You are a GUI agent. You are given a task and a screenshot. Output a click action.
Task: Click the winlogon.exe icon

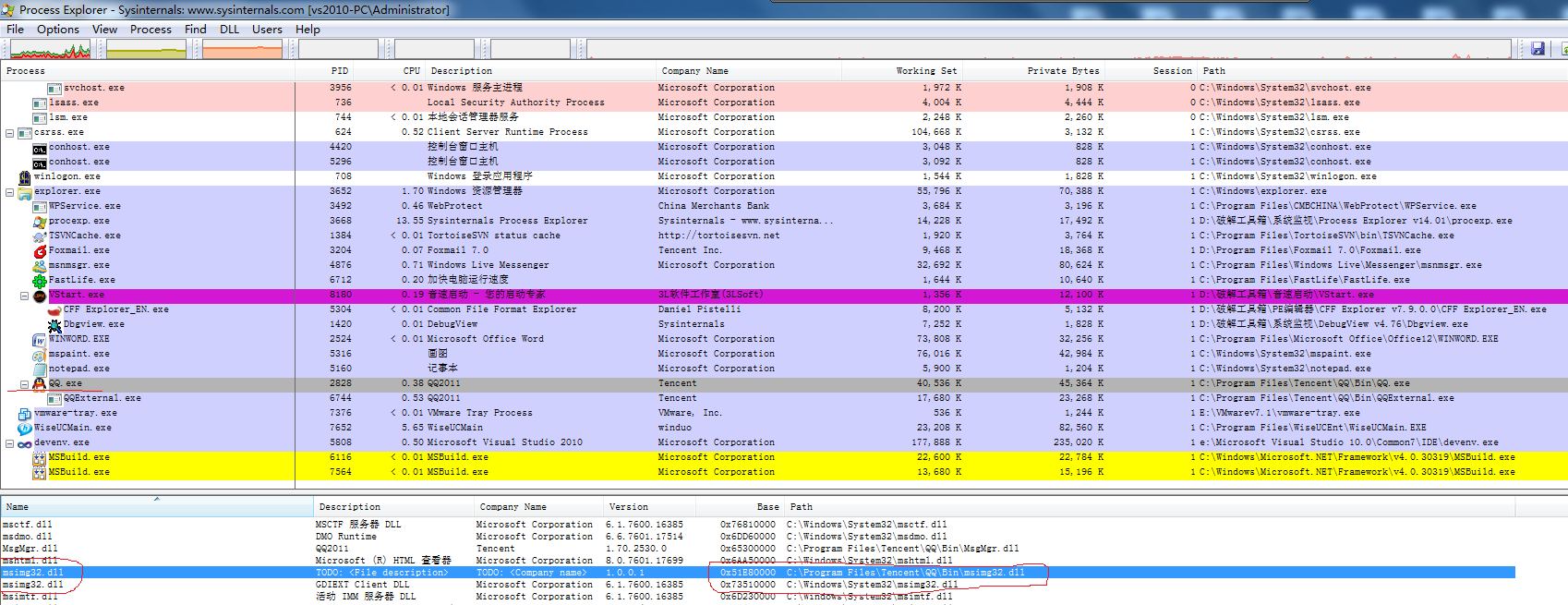point(25,177)
